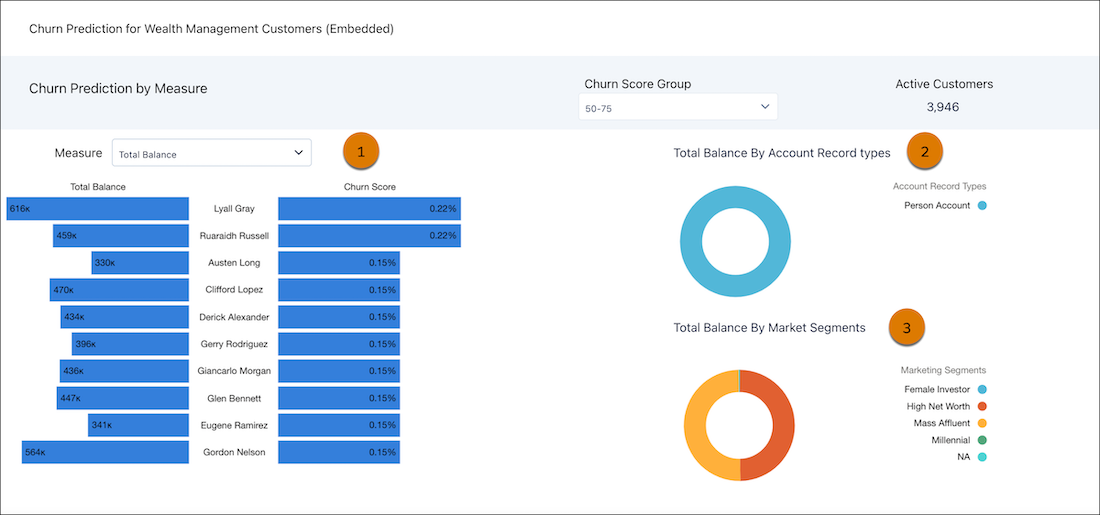Viewport: 1100px width, 515px height.
Task: Open the Measure dropdown showing Total Balance
Action: (211, 152)
